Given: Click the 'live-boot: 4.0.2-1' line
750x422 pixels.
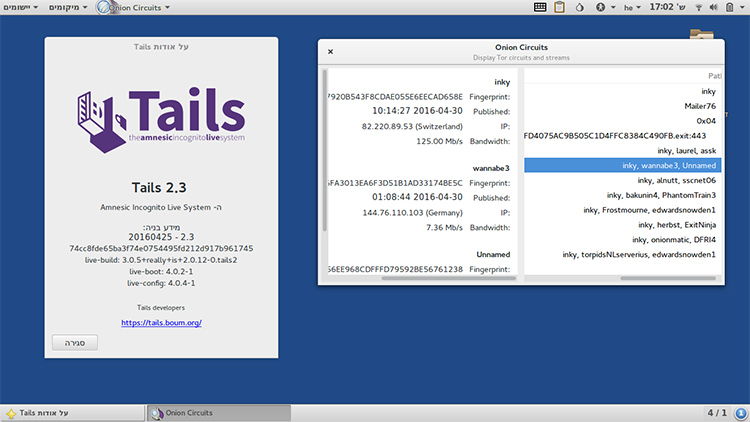Looking at the screenshot, I should (x=161, y=272).
